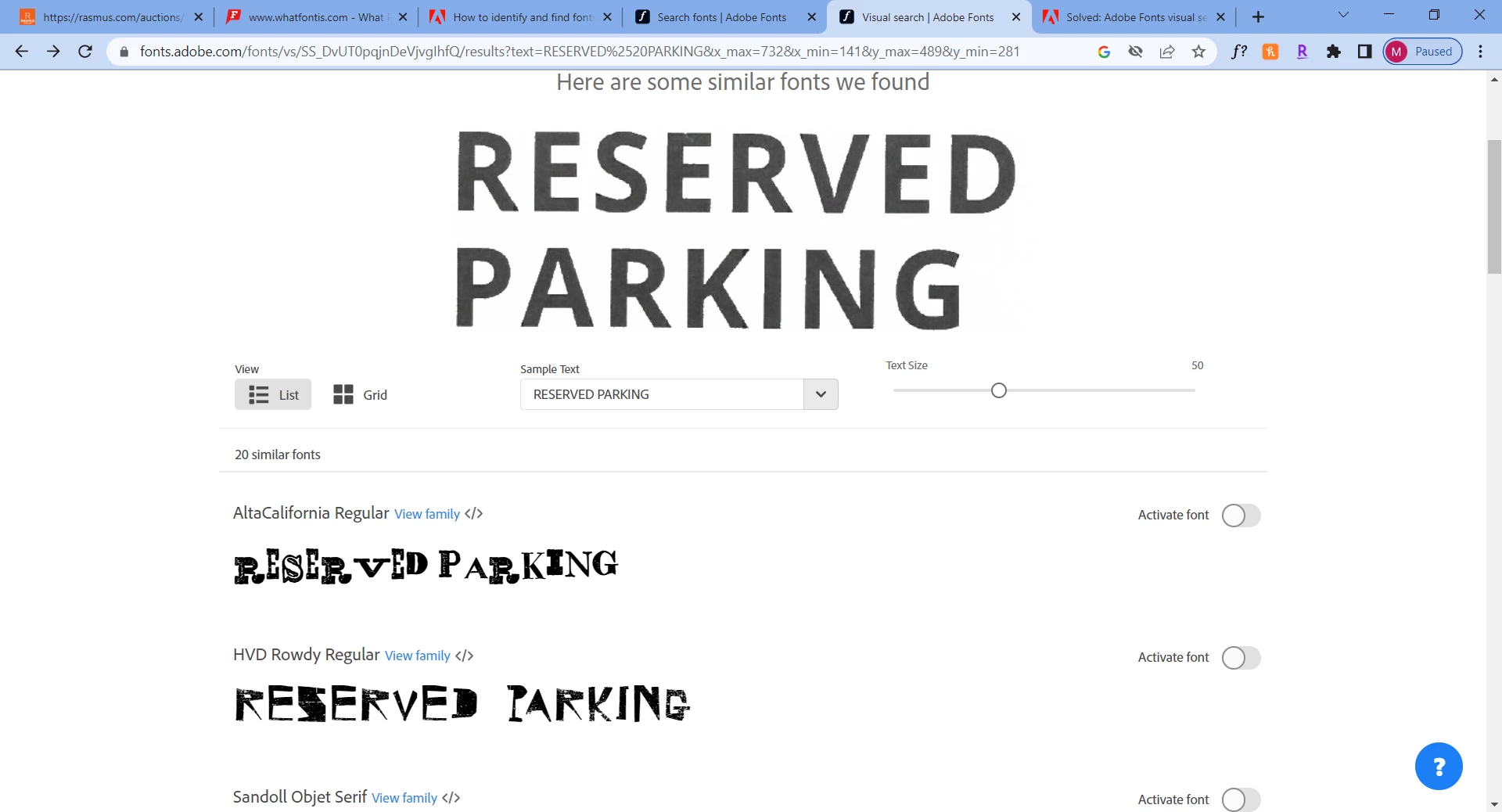Viewport: 1502px width, 812px height.
Task: Click the AltaCalifornia RESERVED PARKING sample
Action: point(426,566)
